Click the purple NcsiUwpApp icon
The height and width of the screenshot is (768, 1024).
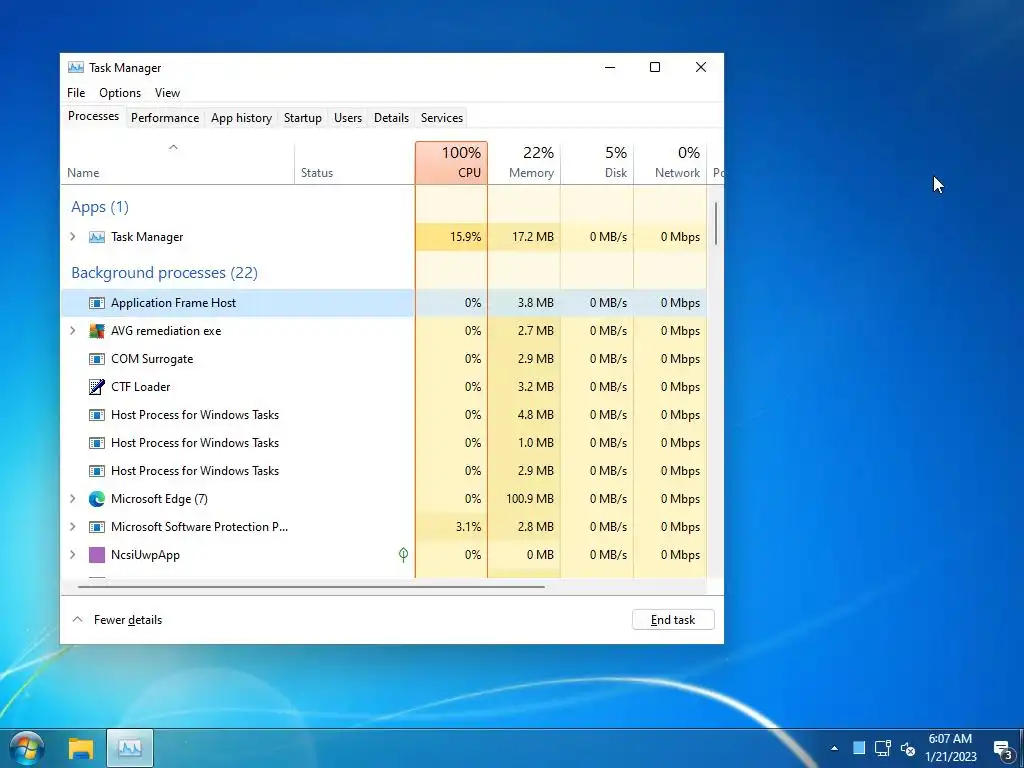[x=97, y=555]
